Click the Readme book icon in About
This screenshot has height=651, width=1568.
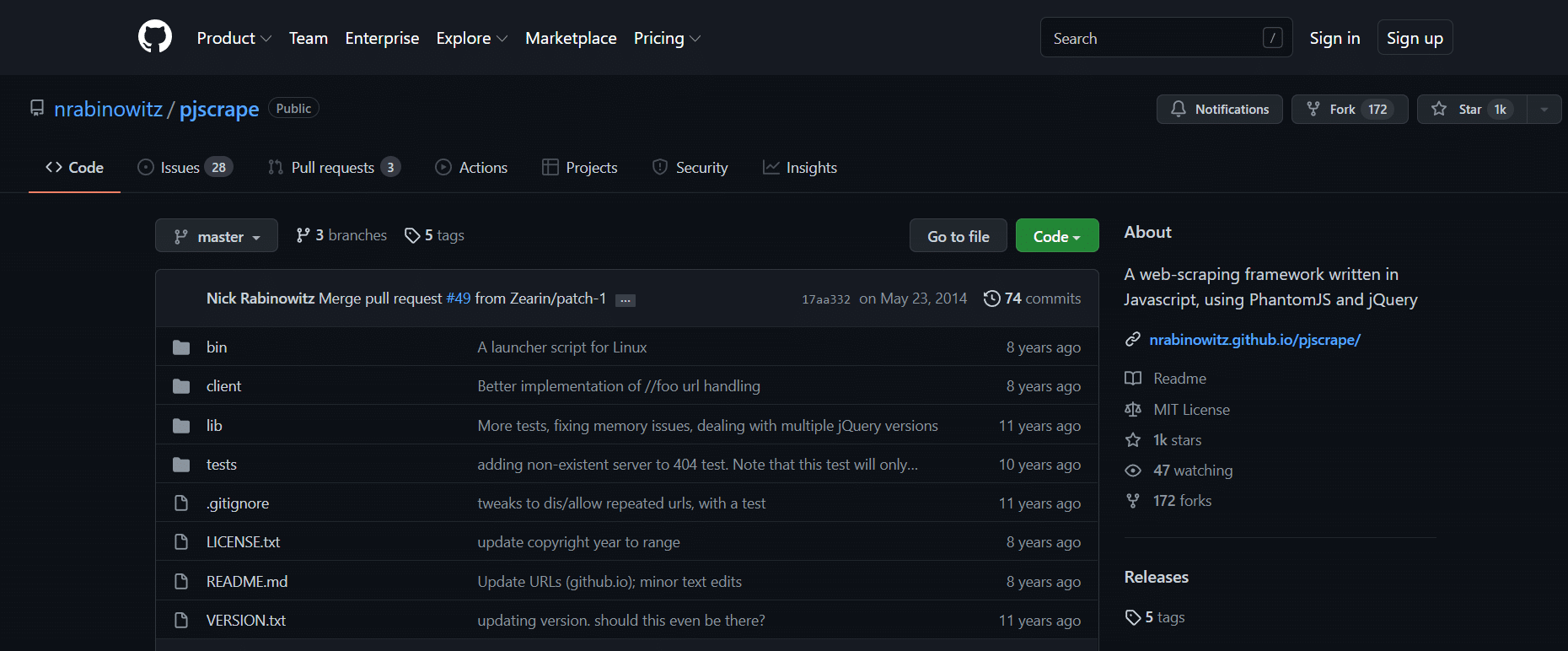(1133, 379)
